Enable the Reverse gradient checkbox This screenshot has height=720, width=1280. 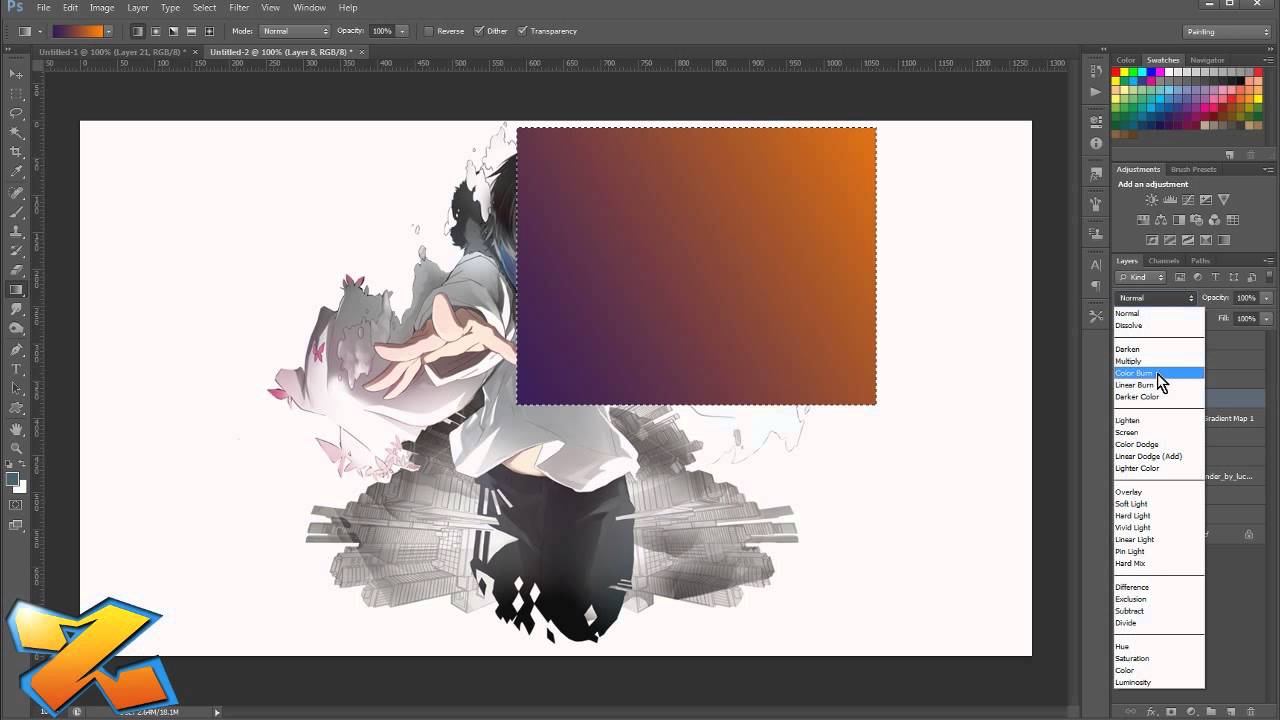(429, 31)
